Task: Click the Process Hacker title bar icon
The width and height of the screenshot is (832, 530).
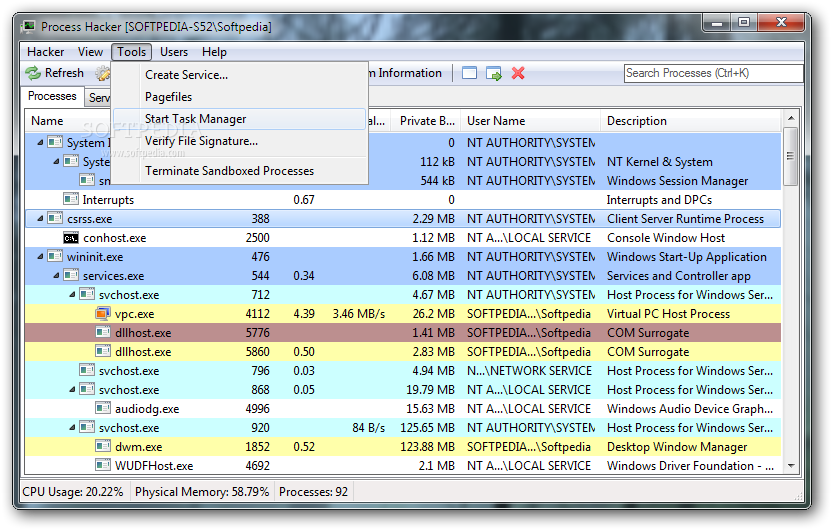Action: (28, 27)
